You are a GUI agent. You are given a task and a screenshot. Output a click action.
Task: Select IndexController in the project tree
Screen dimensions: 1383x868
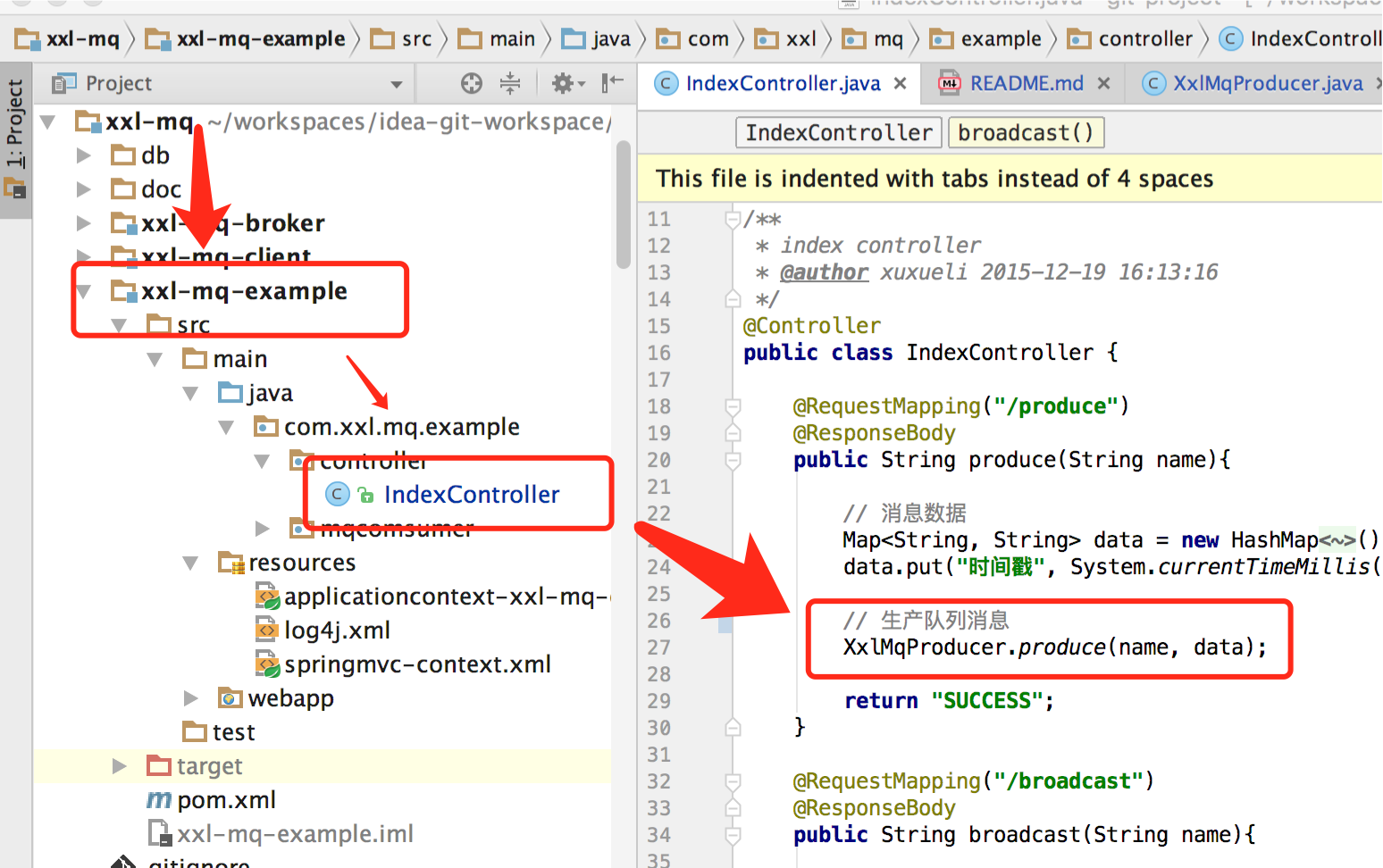click(472, 495)
